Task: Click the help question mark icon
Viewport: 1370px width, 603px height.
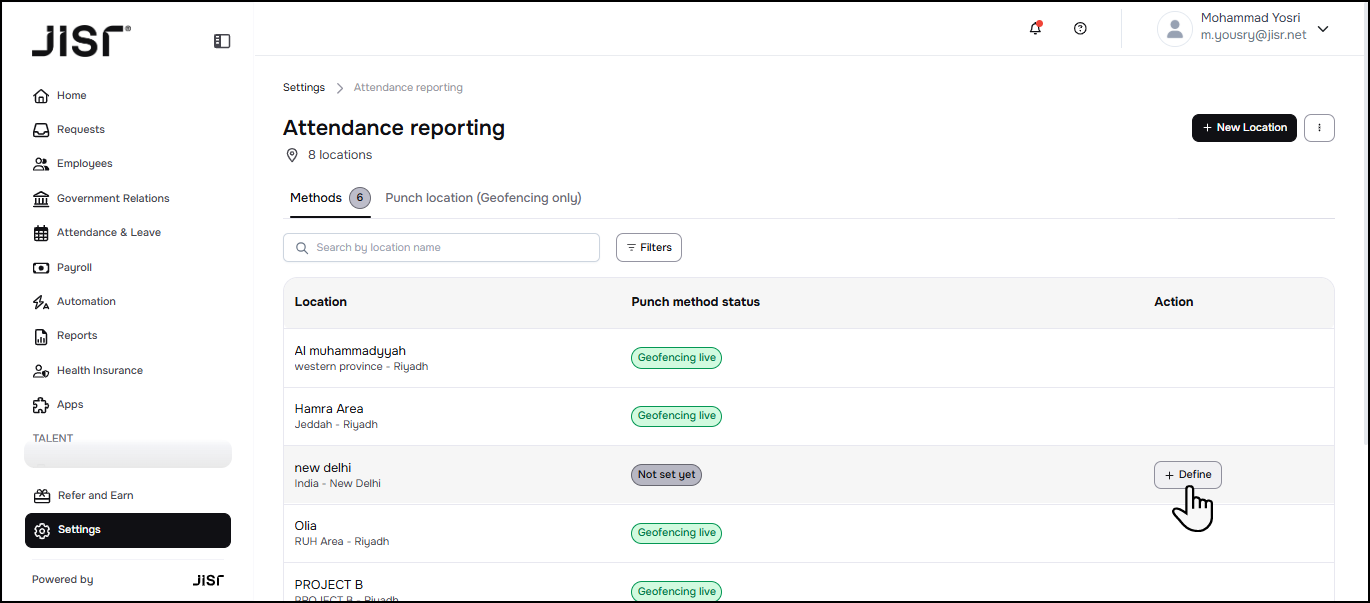Action: pos(1080,29)
